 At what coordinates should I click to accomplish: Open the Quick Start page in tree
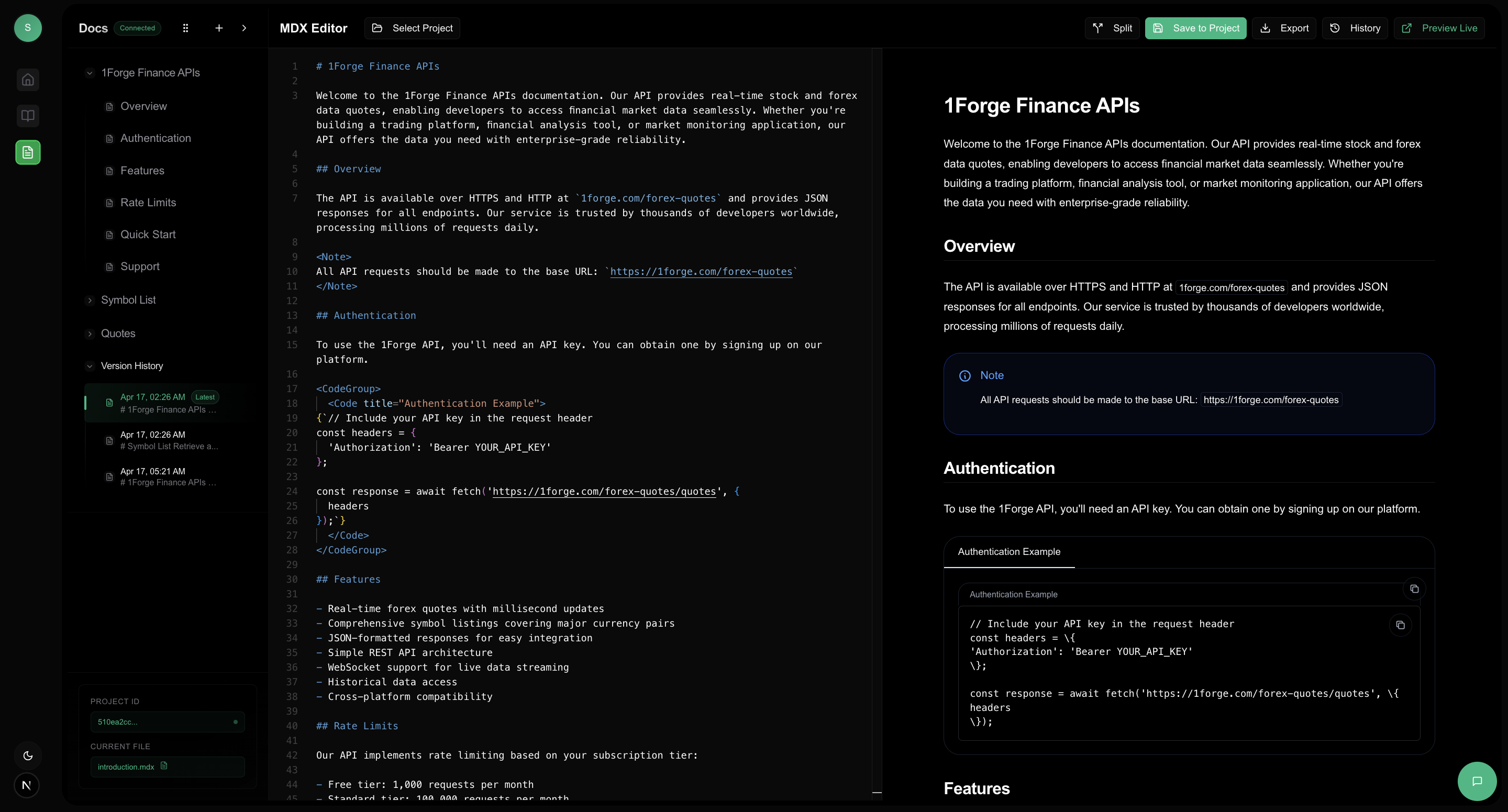[148, 235]
